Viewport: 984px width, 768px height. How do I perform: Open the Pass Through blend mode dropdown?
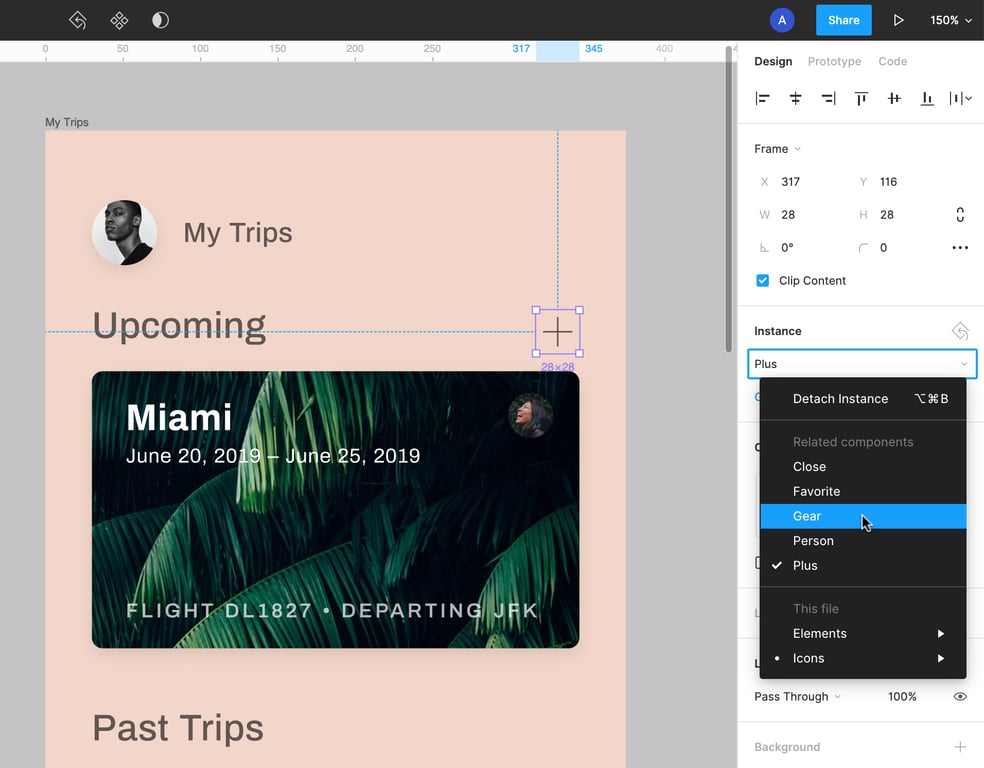[797, 697]
